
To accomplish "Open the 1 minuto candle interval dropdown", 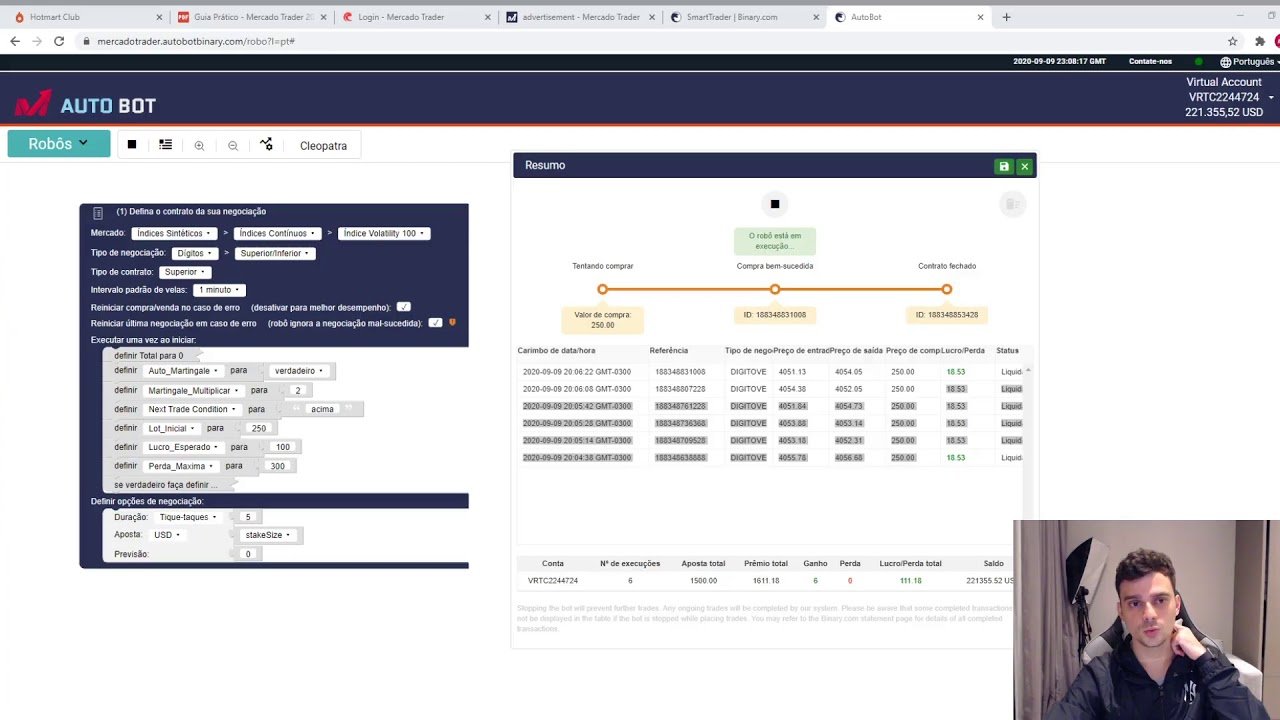I will click(x=219, y=290).
